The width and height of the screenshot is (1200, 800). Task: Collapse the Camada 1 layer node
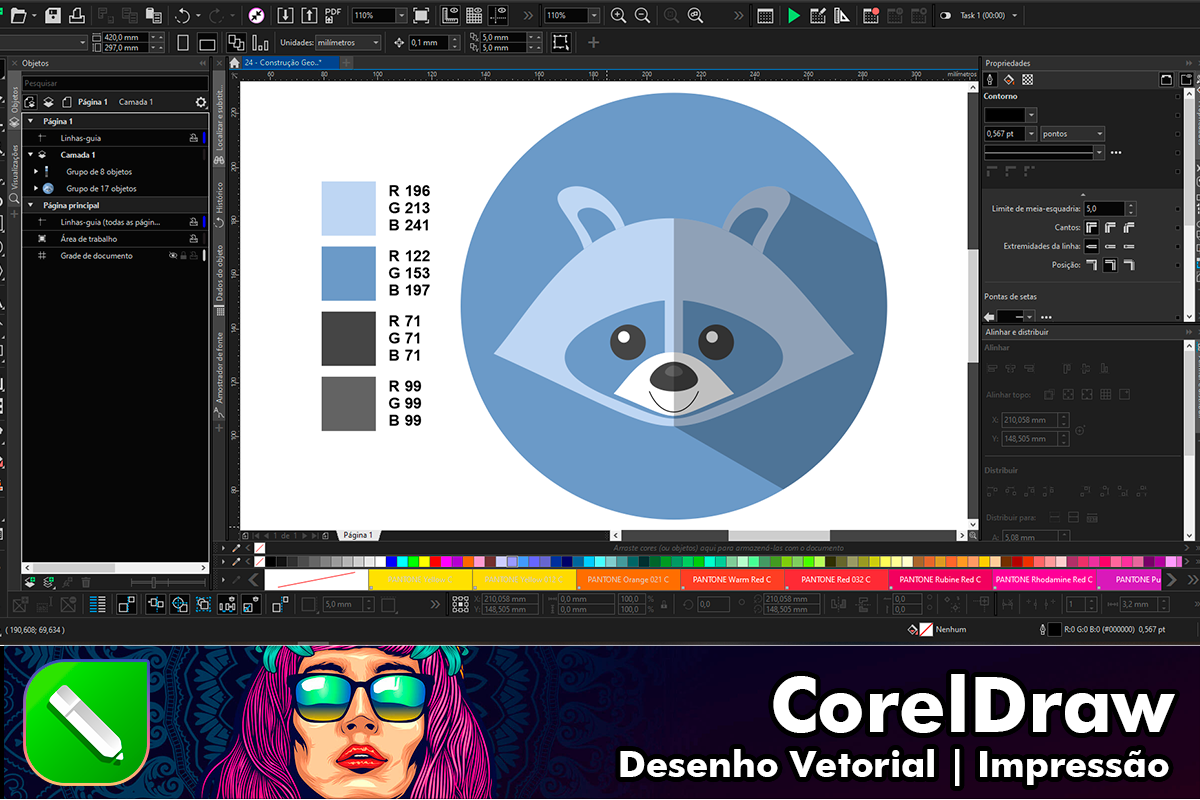[x=31, y=155]
